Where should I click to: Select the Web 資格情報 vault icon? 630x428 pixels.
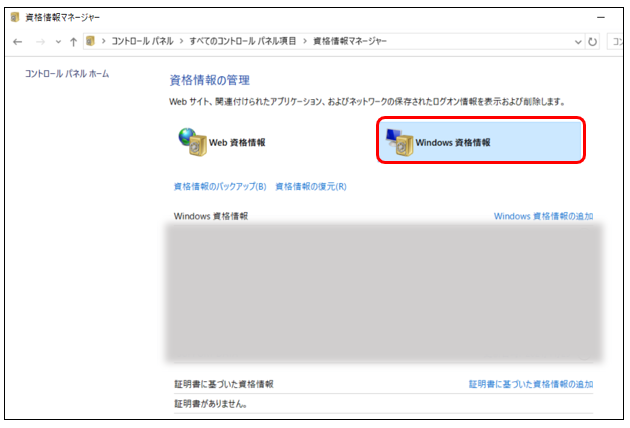click(192, 142)
